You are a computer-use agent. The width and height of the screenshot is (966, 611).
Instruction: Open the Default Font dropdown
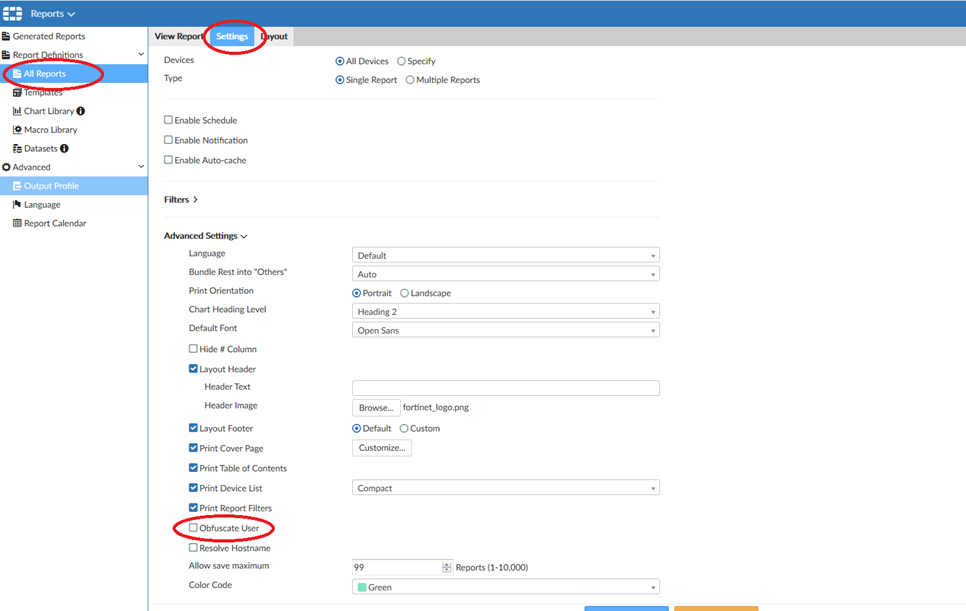click(x=505, y=330)
